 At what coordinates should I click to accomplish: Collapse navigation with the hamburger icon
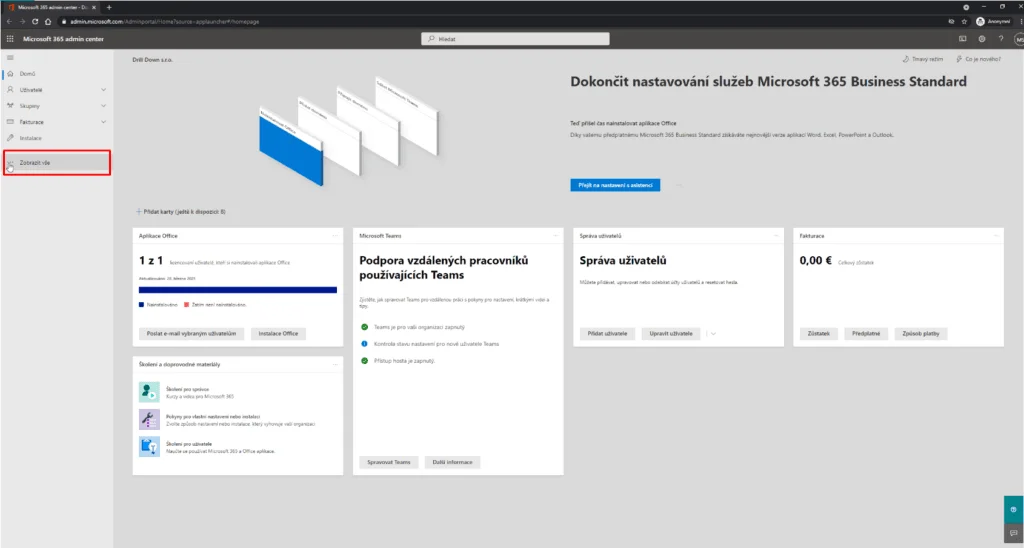10,57
